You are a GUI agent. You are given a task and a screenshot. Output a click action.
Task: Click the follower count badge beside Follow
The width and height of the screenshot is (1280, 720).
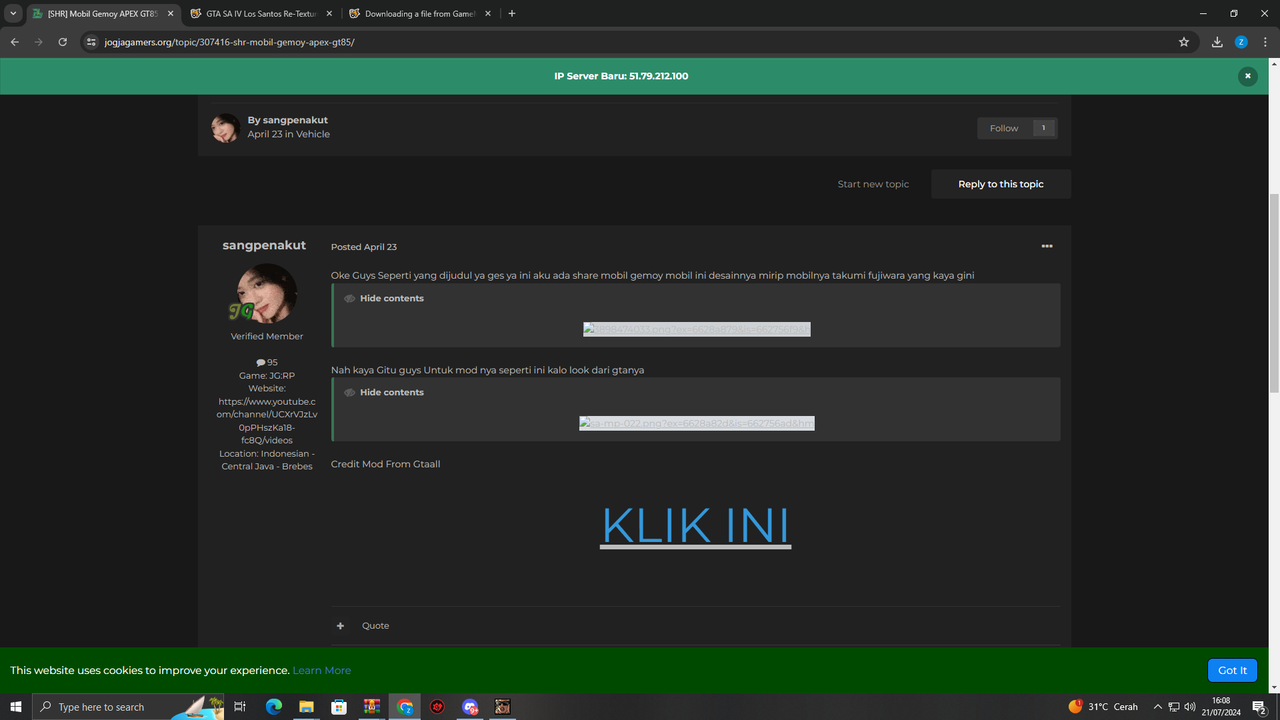[x=1044, y=128]
